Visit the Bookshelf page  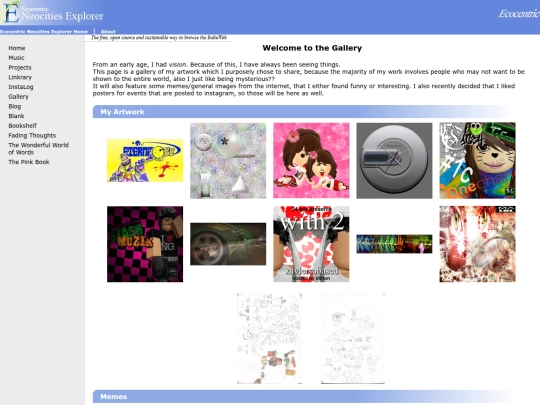click(x=22, y=126)
